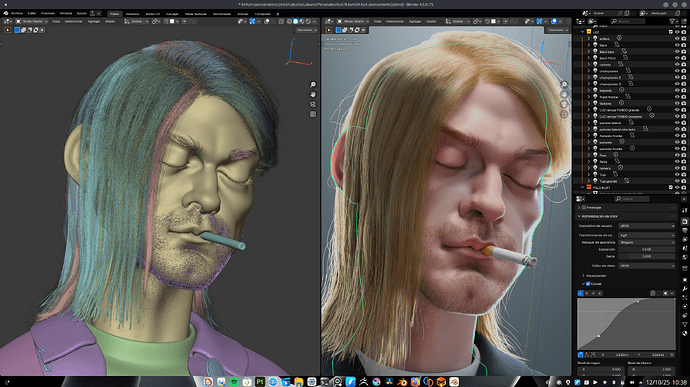Click the outliner search field

click(x=628, y=21)
